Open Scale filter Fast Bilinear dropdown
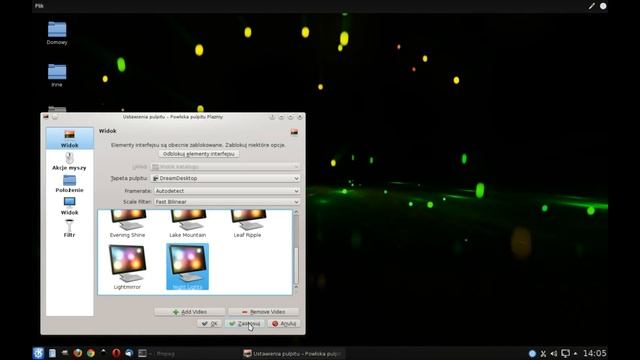Viewport: 640px width, 360px height. coord(227,202)
